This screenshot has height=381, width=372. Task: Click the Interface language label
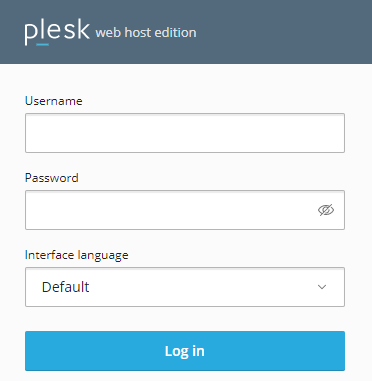[77, 255]
